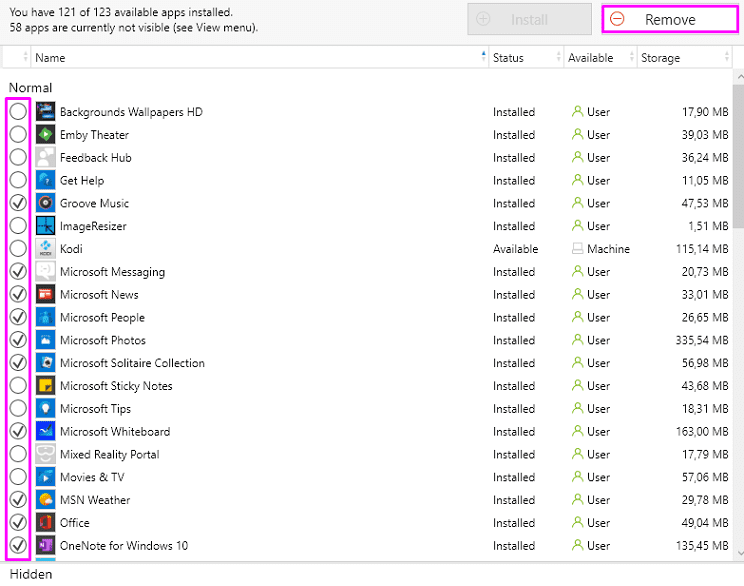The height and width of the screenshot is (586, 744).
Task: Click the Microsoft Solitaire Collection icon
Action: 46,363
